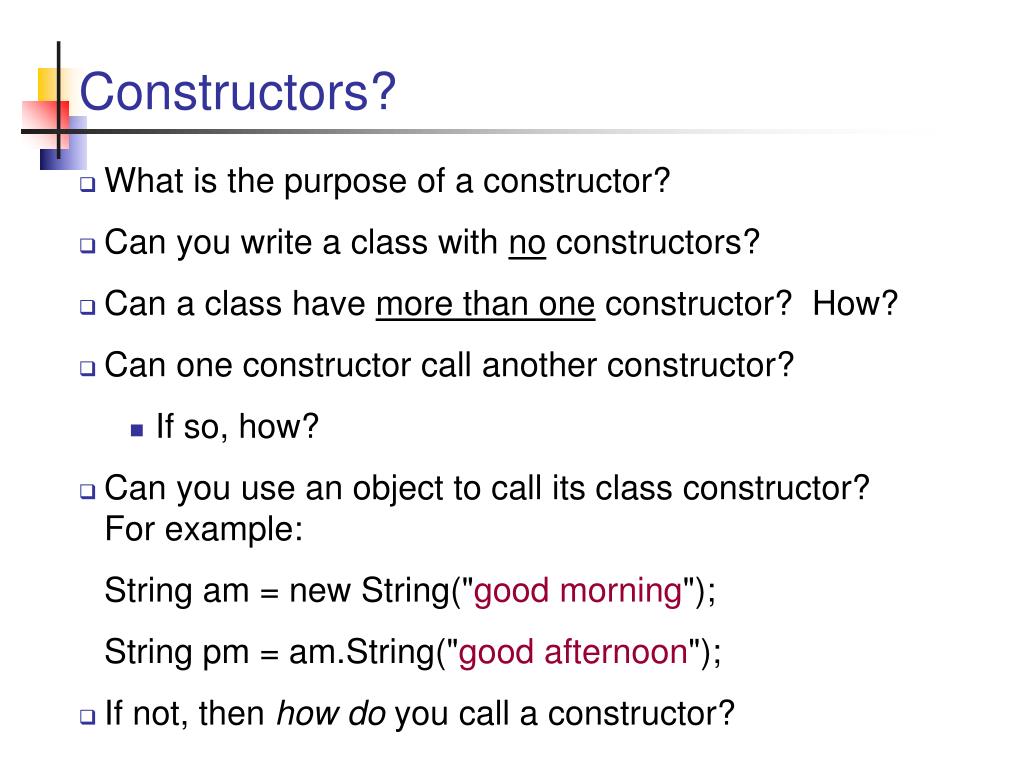Click the word 'How?' after 'constructor?'
The image size is (1024, 768).
tap(856, 304)
